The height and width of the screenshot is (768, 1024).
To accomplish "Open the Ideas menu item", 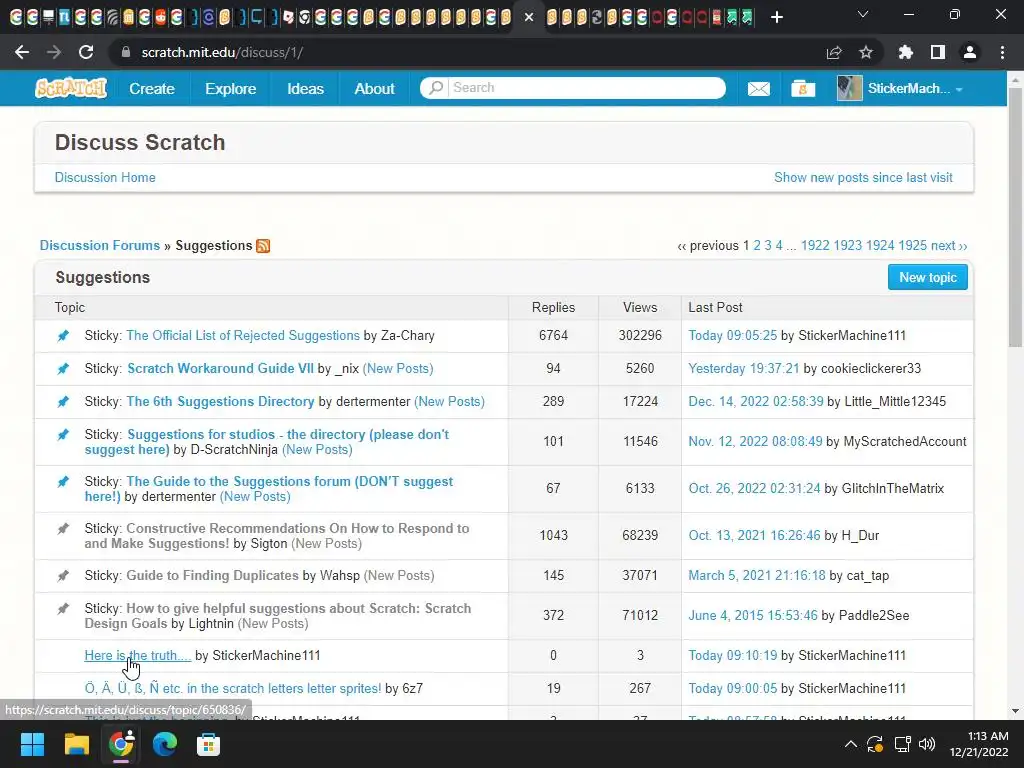I will coord(305,88).
